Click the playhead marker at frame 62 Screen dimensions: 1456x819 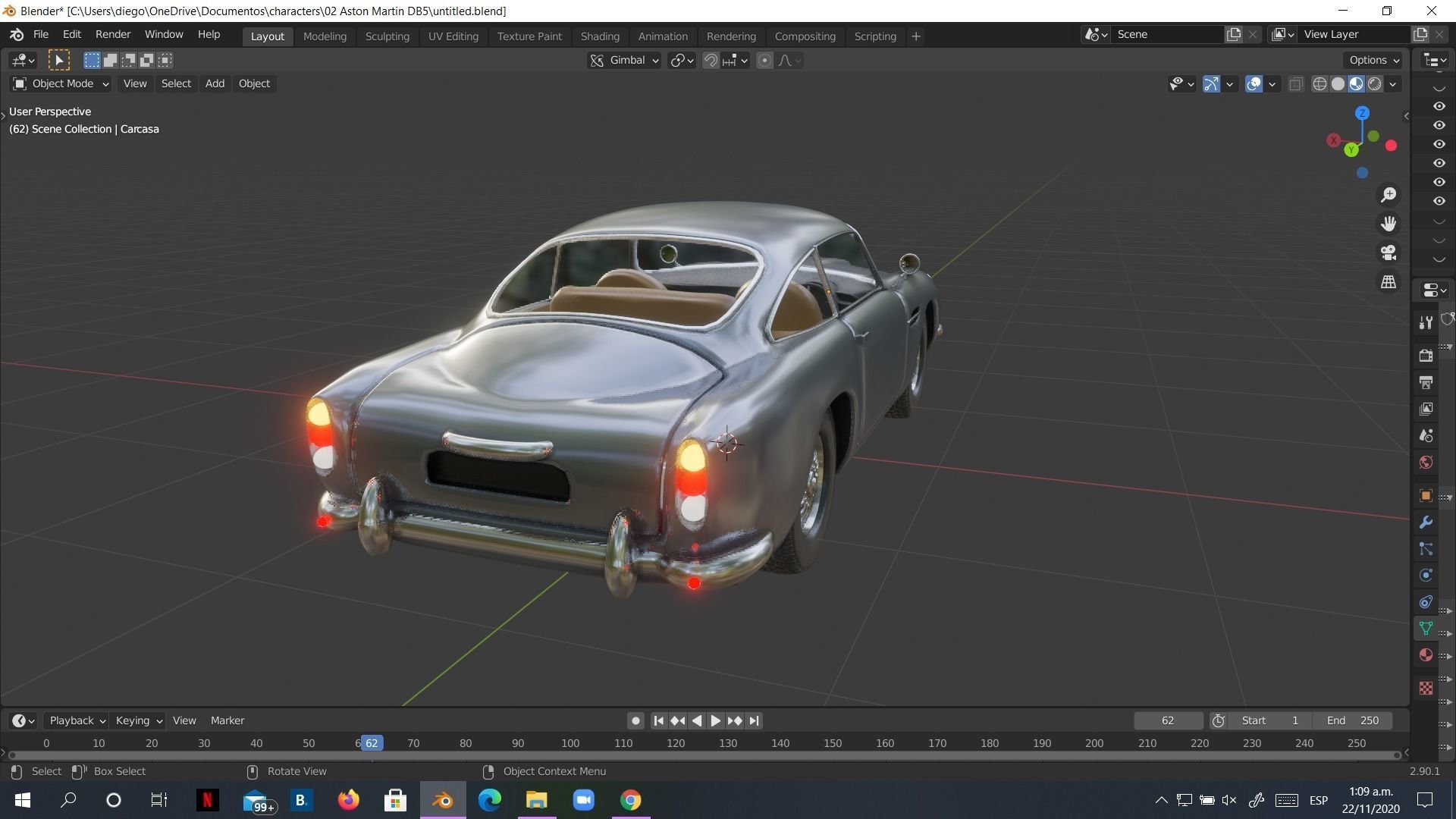[x=372, y=743]
